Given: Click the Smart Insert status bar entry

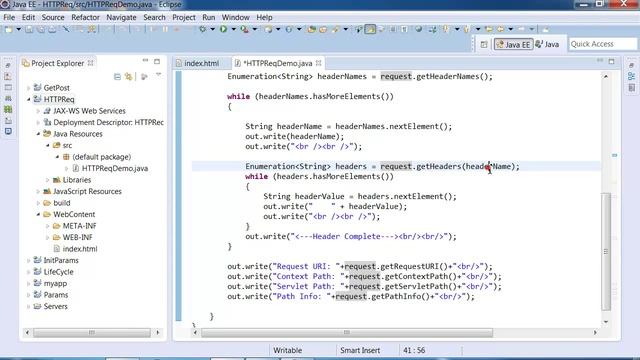Looking at the screenshot, I should click(360, 351).
